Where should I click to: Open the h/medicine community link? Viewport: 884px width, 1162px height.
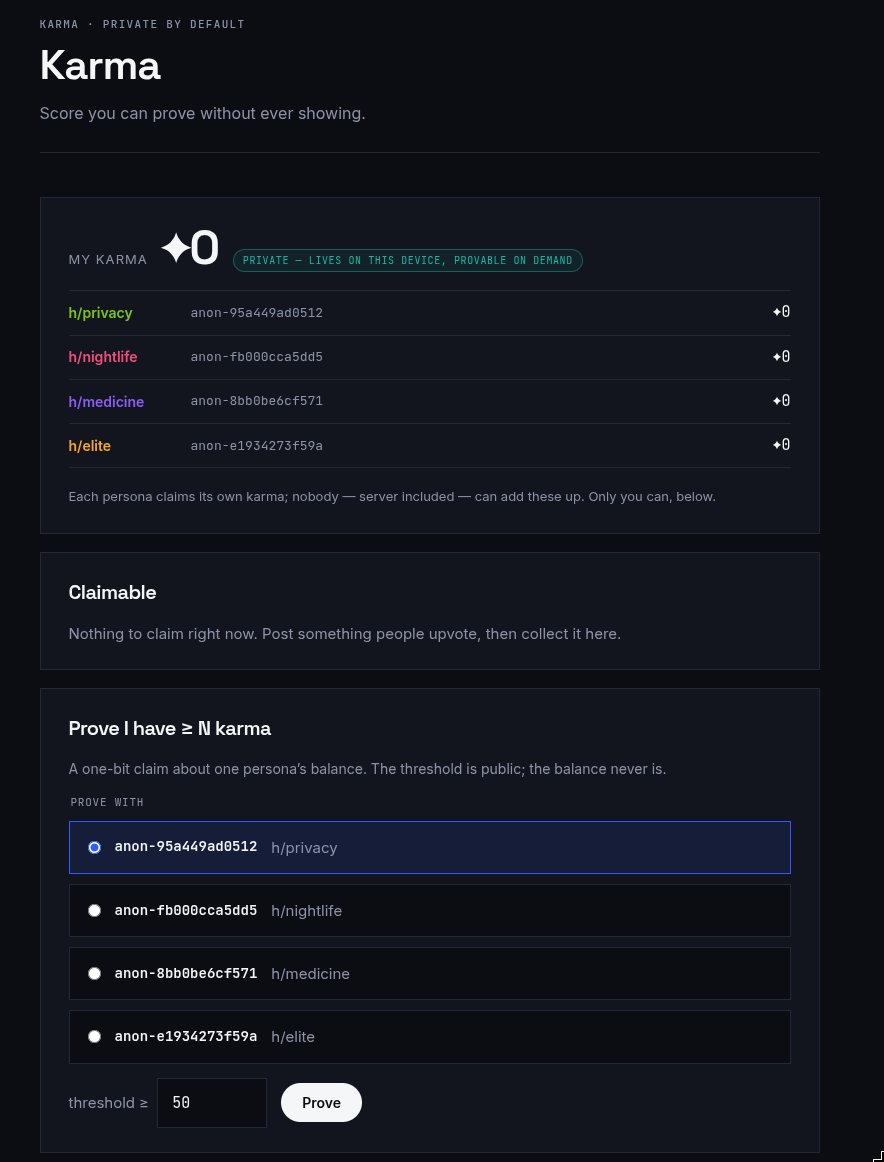pos(106,402)
